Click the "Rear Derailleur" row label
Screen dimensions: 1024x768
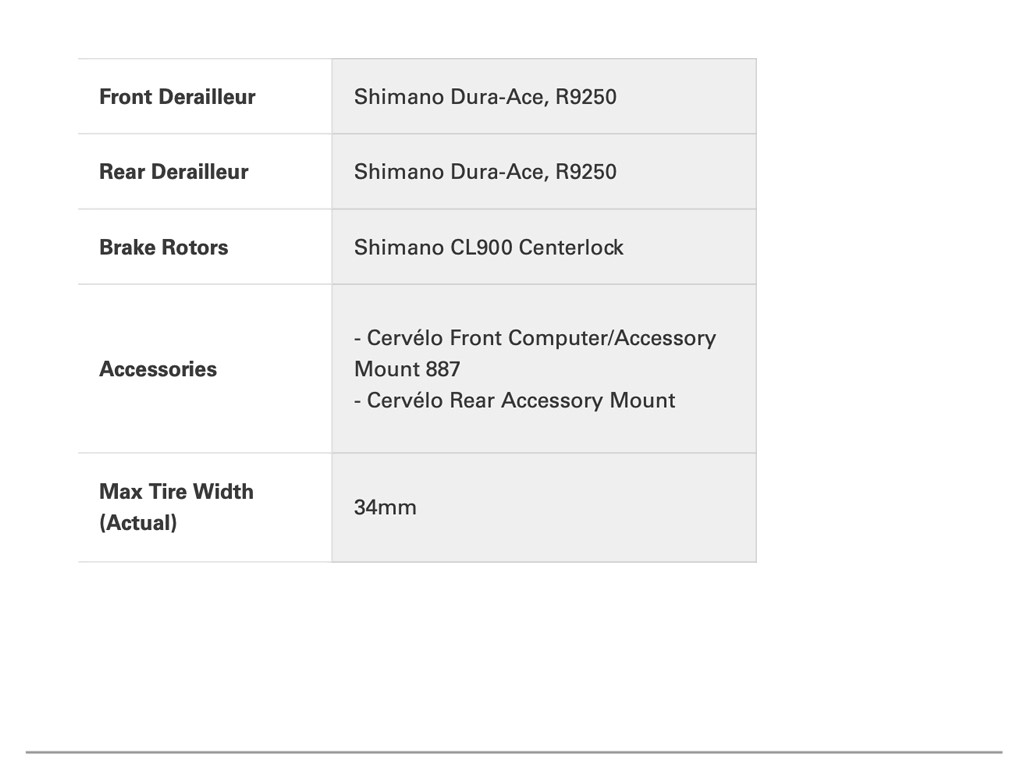(x=173, y=172)
